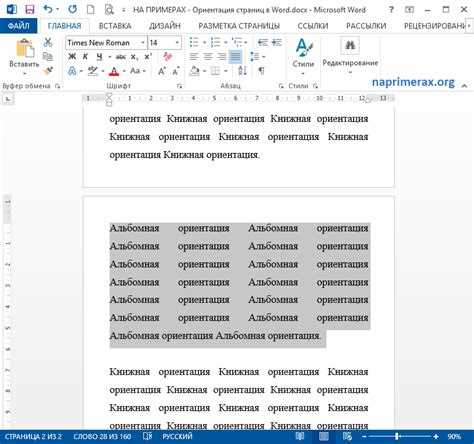Open Word Help question mark
The image size is (474, 444).
391,10
